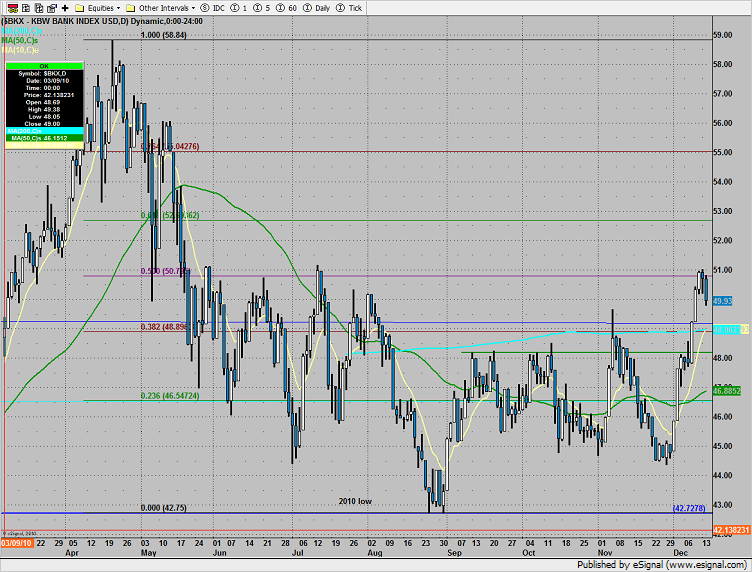
Task: Click the cyan MA(200,C)s data window row
Action: coord(44,131)
